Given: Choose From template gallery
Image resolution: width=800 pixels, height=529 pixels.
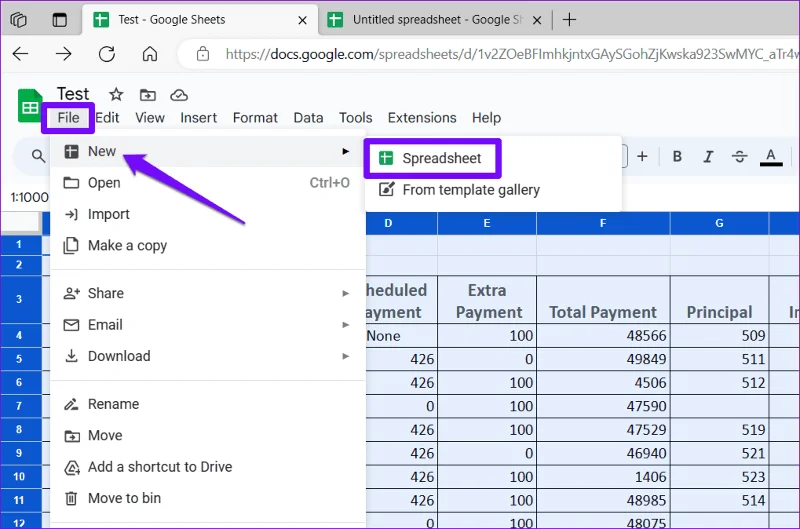Looking at the screenshot, I should coord(493,190).
